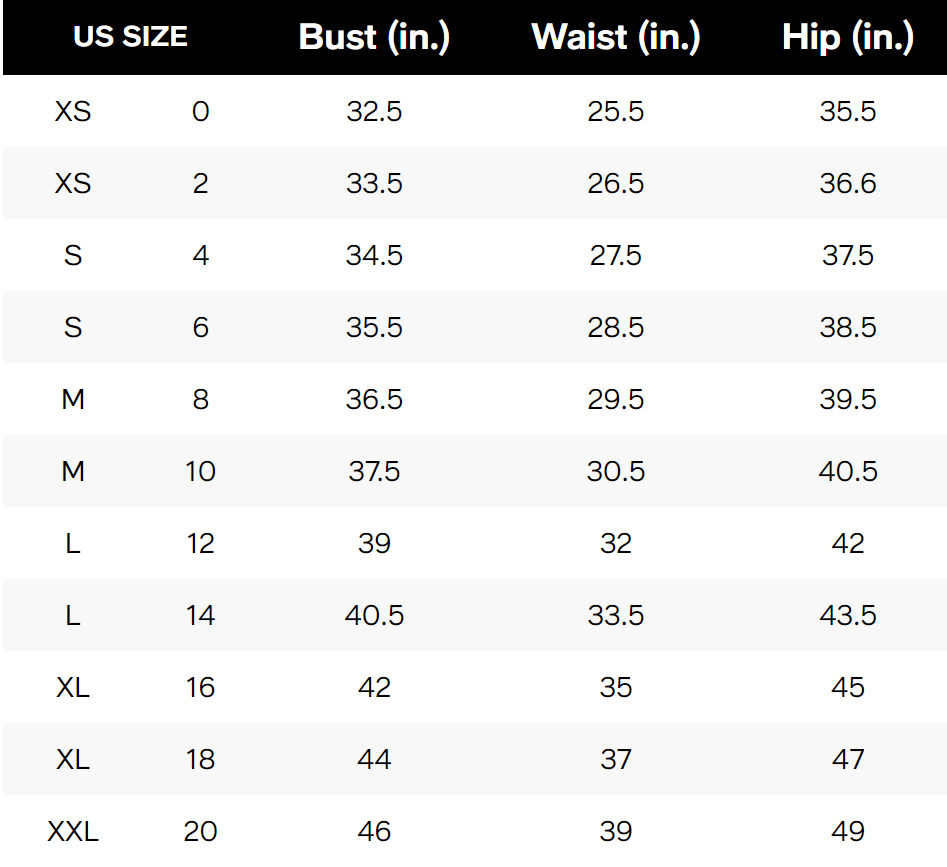Image resolution: width=947 pixels, height=867 pixels.
Task: Click waist value 37 in size 18 row
Action: click(x=616, y=759)
